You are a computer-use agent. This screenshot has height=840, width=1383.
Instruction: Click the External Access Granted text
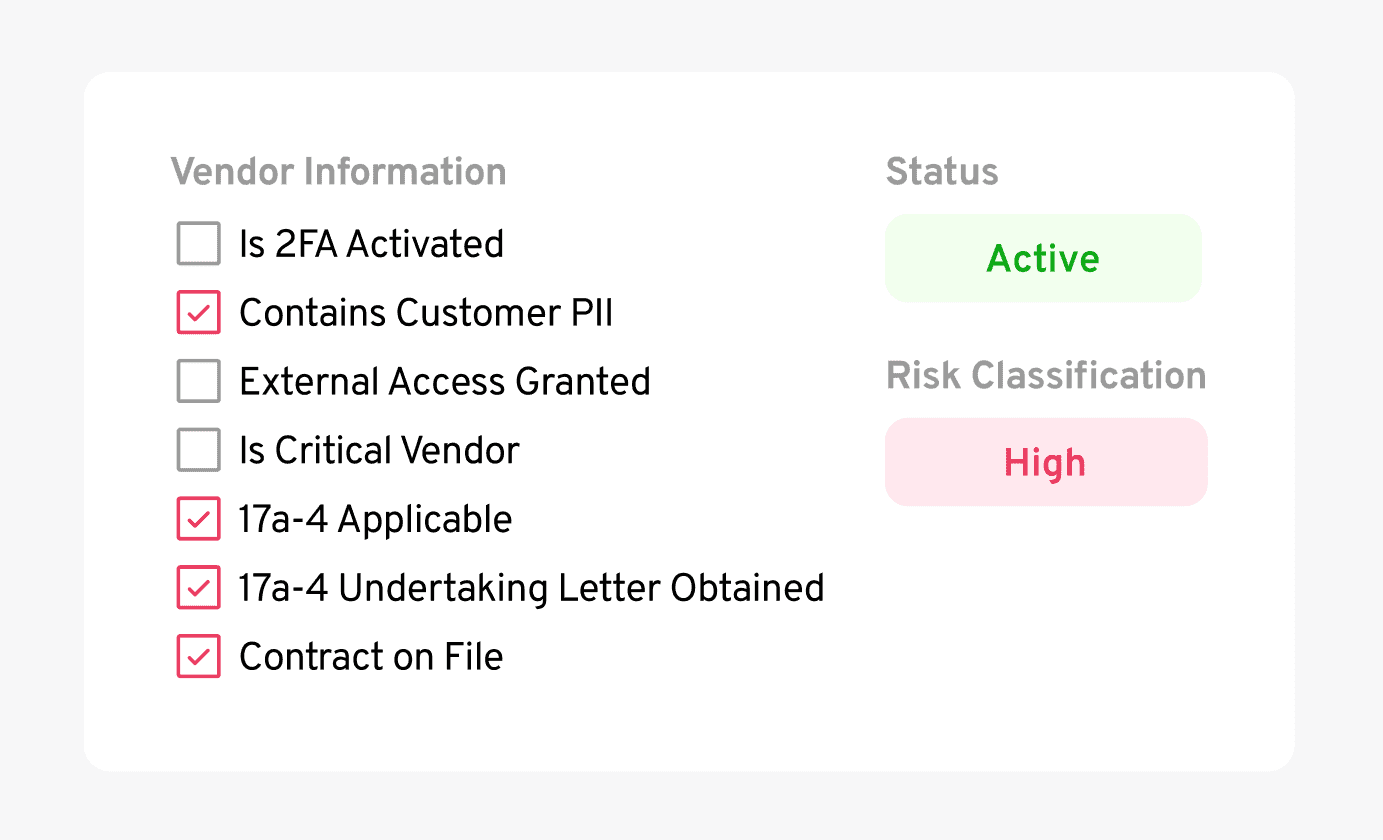tap(444, 381)
